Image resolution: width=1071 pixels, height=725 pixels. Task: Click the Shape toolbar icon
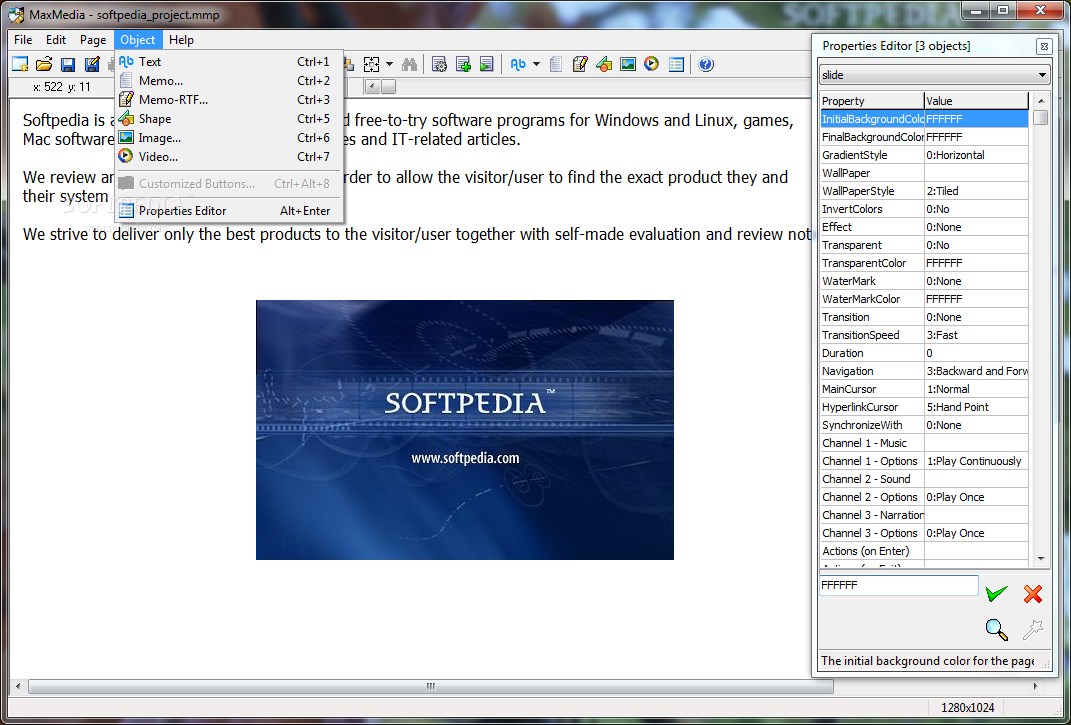604,64
